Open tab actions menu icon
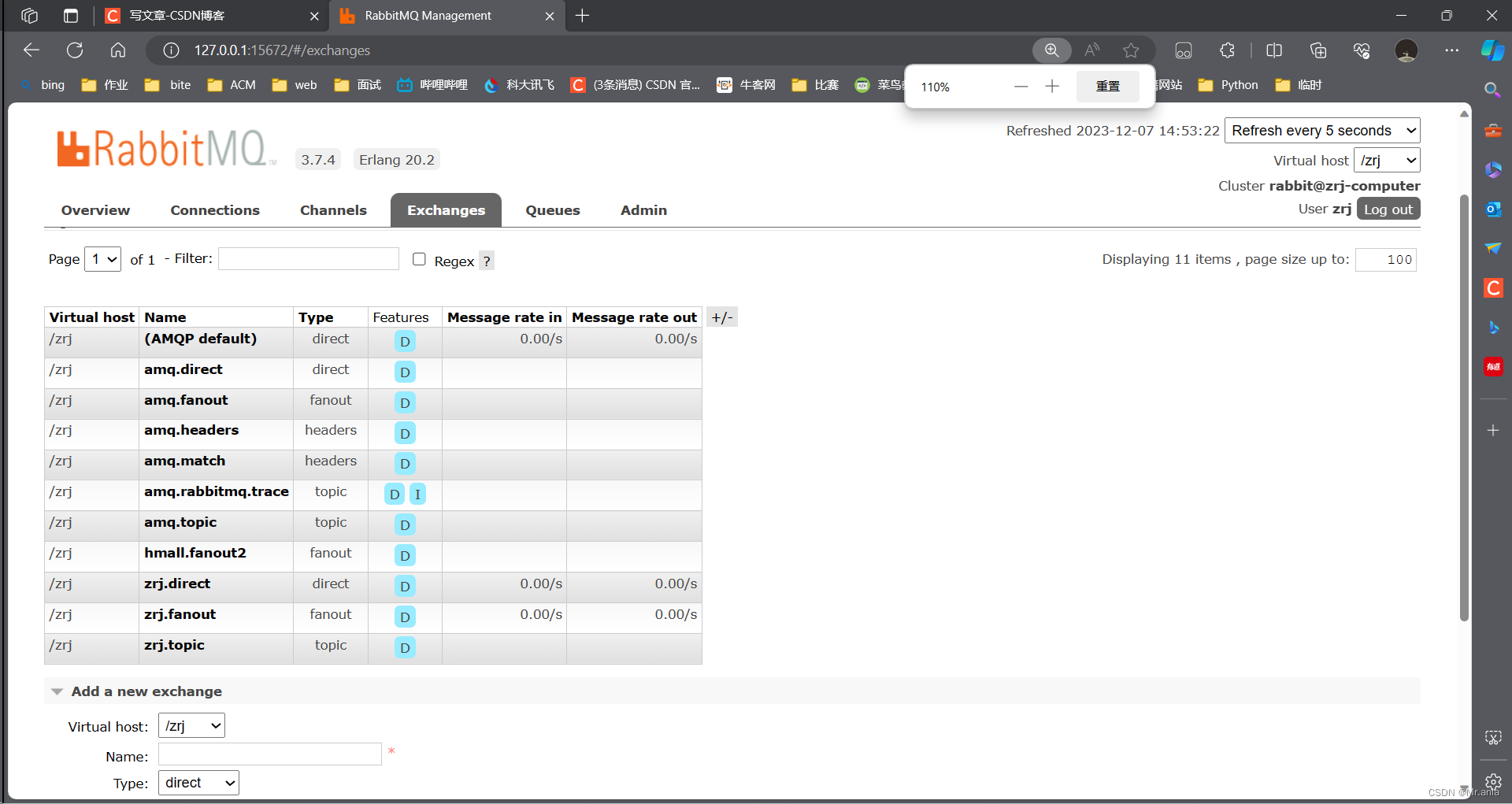This screenshot has height=804, width=1512. coord(71,16)
